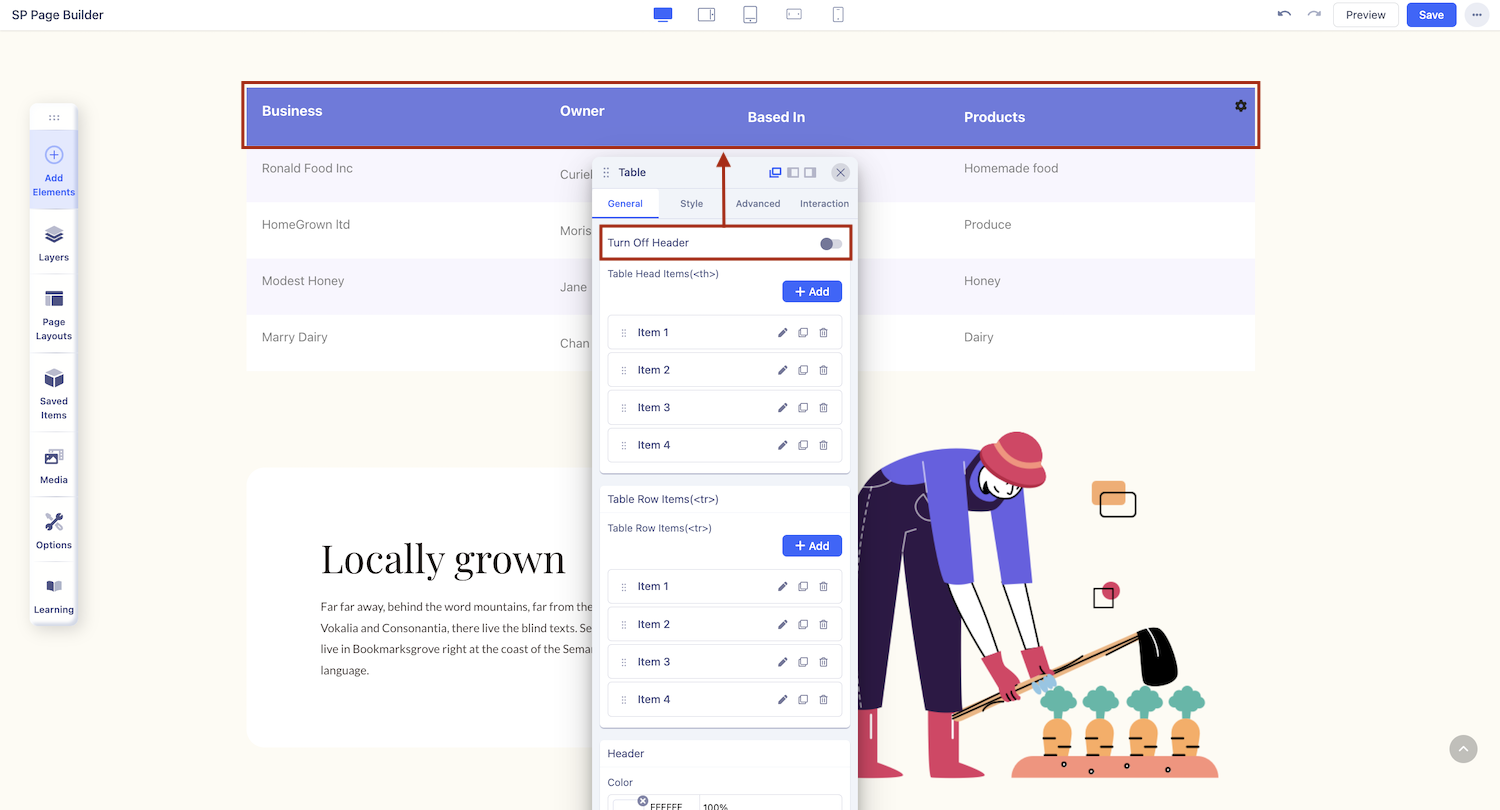Screen dimensions: 1500x810
Task: Close the Table settings panel
Action: (840, 172)
